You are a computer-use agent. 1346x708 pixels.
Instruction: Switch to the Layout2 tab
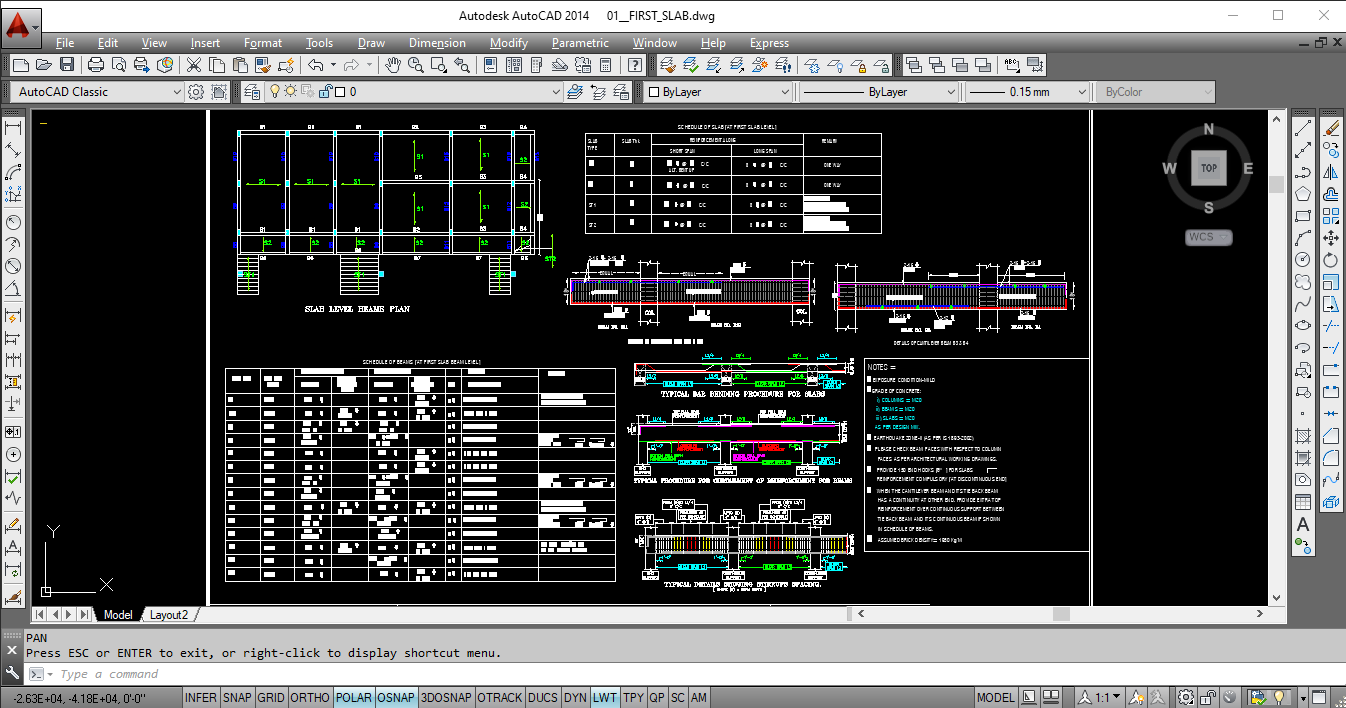(169, 615)
